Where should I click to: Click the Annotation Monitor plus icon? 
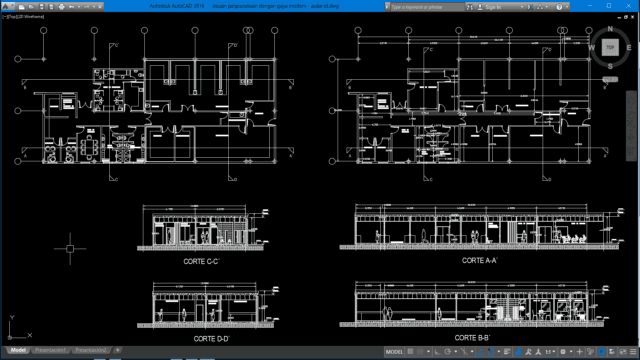point(579,351)
